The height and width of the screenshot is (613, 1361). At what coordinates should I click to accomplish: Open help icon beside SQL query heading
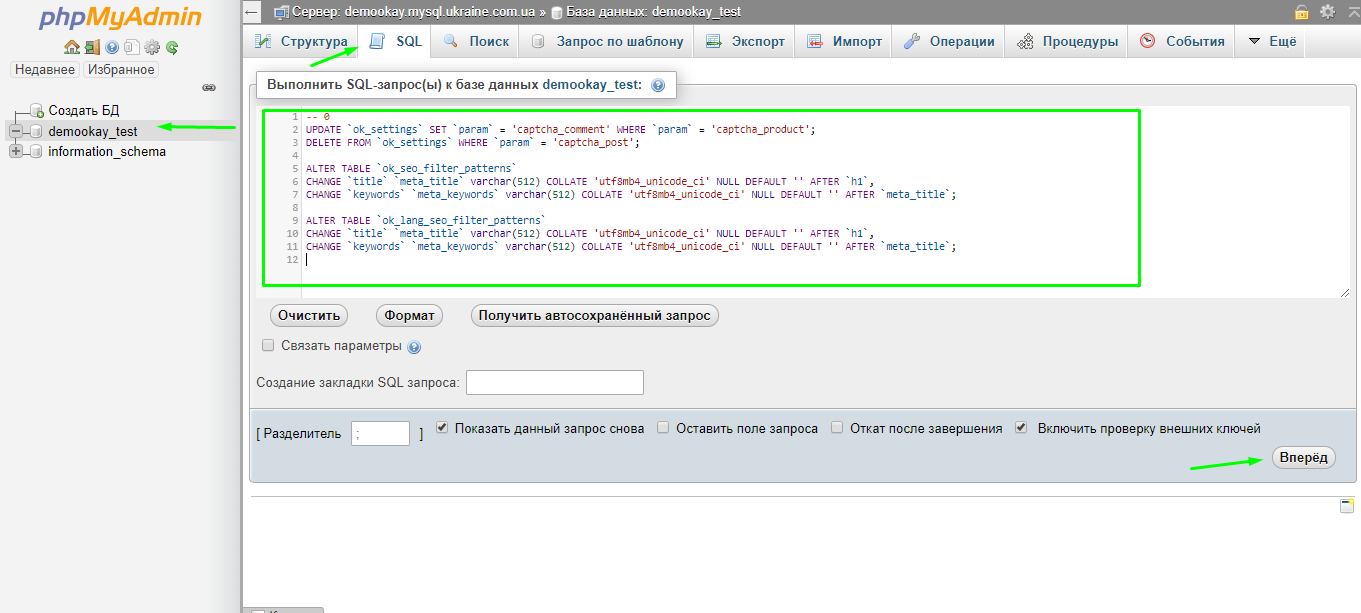click(658, 86)
